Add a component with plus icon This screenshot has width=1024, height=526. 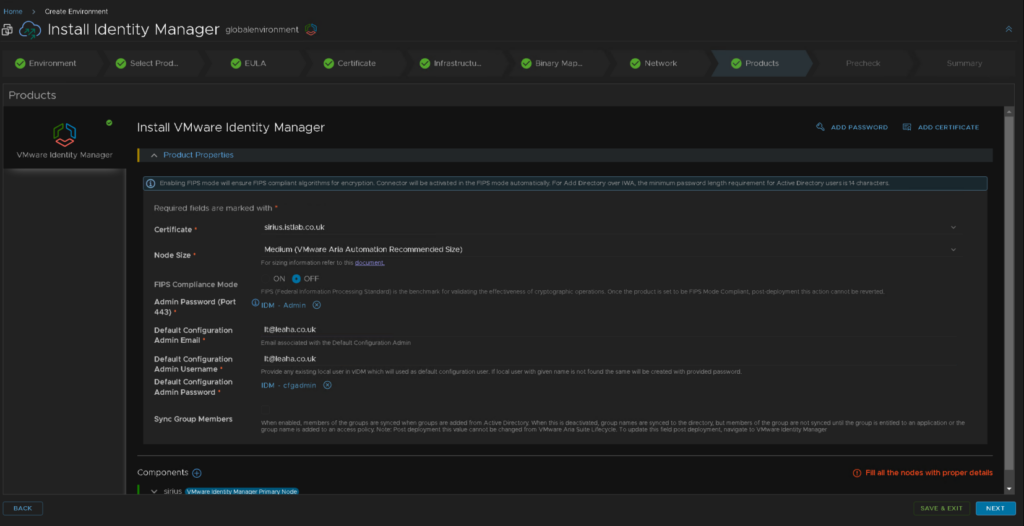tap(197, 473)
